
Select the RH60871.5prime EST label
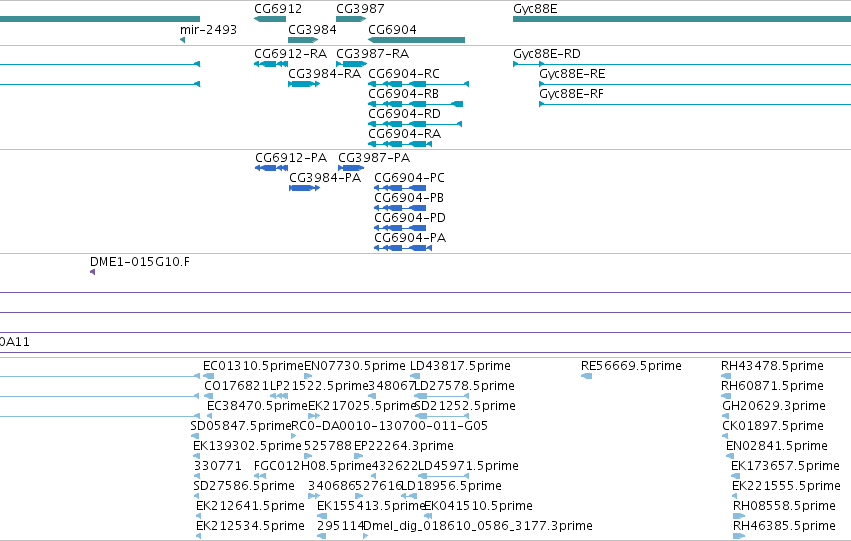coord(772,386)
